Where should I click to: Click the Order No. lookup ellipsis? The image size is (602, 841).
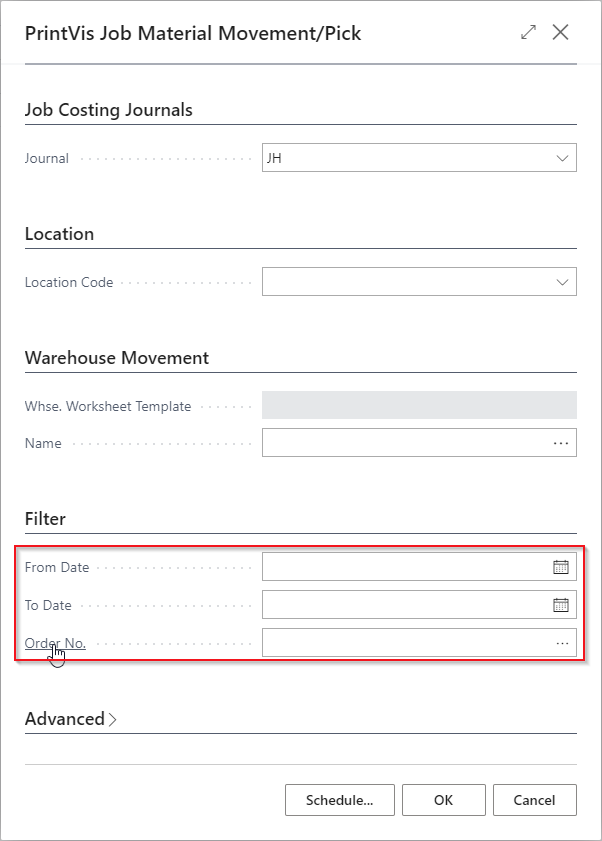561,643
